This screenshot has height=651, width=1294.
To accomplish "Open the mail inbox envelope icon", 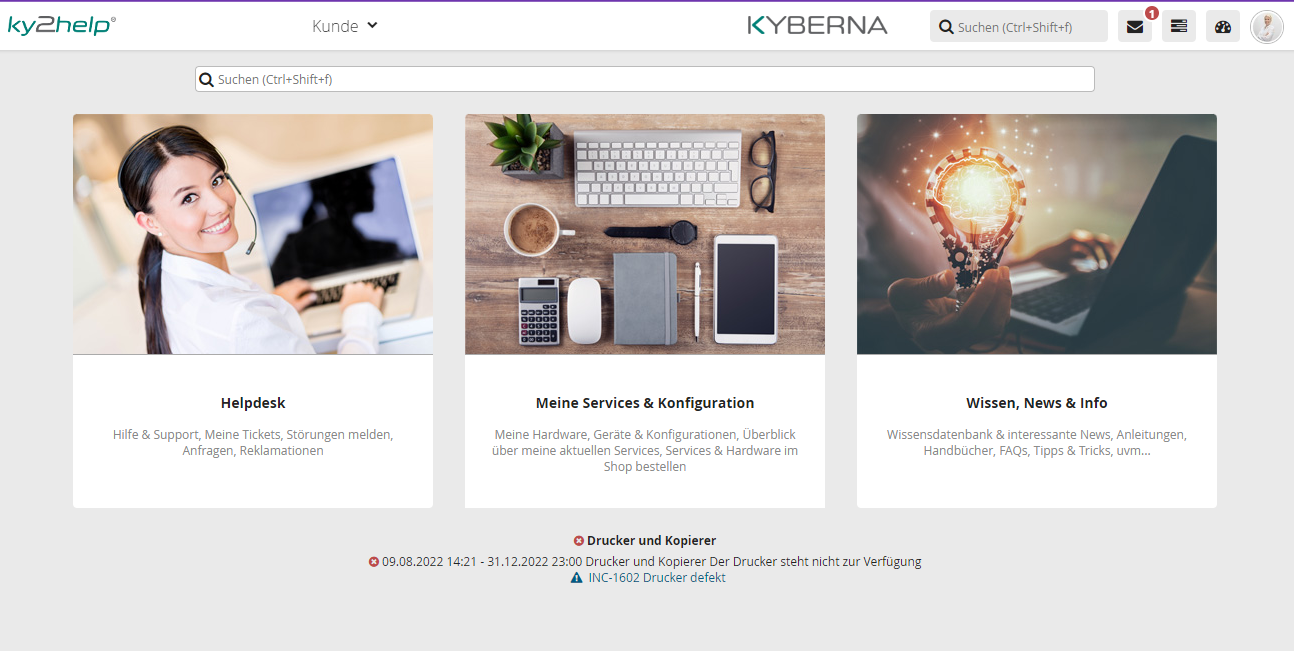I will pos(1134,27).
